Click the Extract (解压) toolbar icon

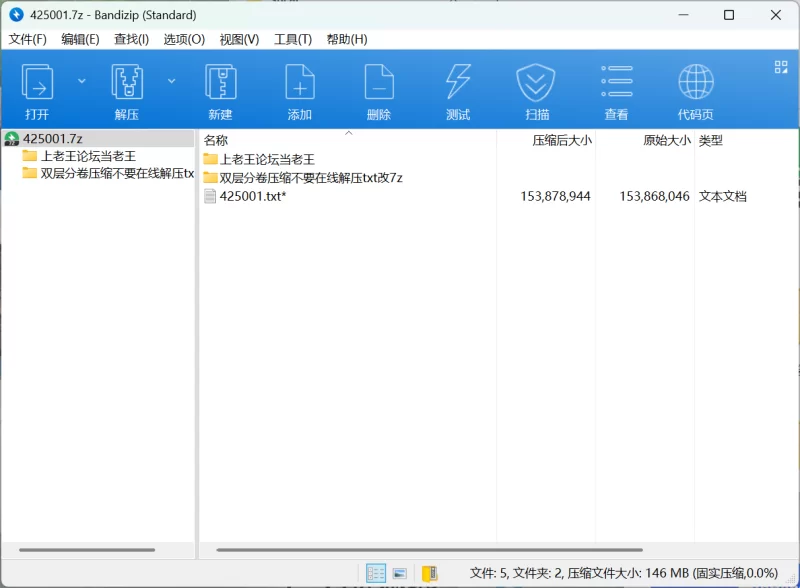127,82
